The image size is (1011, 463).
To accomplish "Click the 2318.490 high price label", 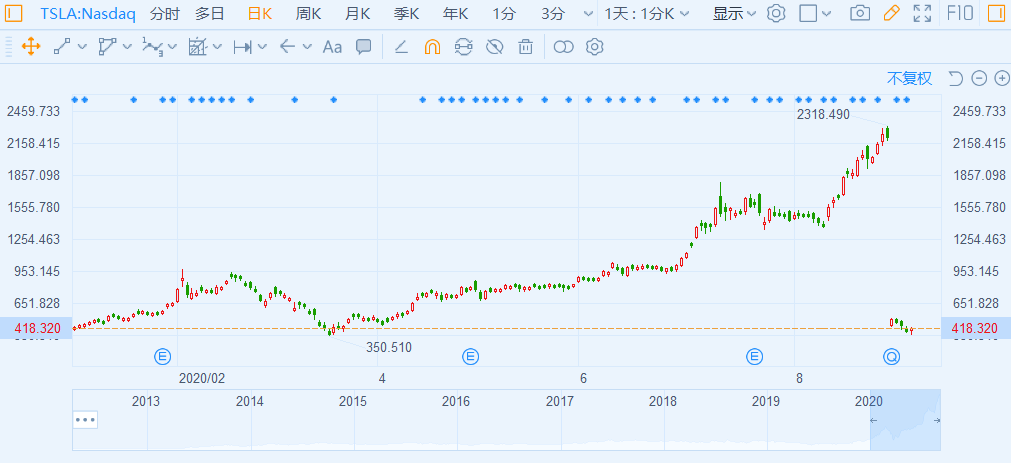I will (x=823, y=114).
